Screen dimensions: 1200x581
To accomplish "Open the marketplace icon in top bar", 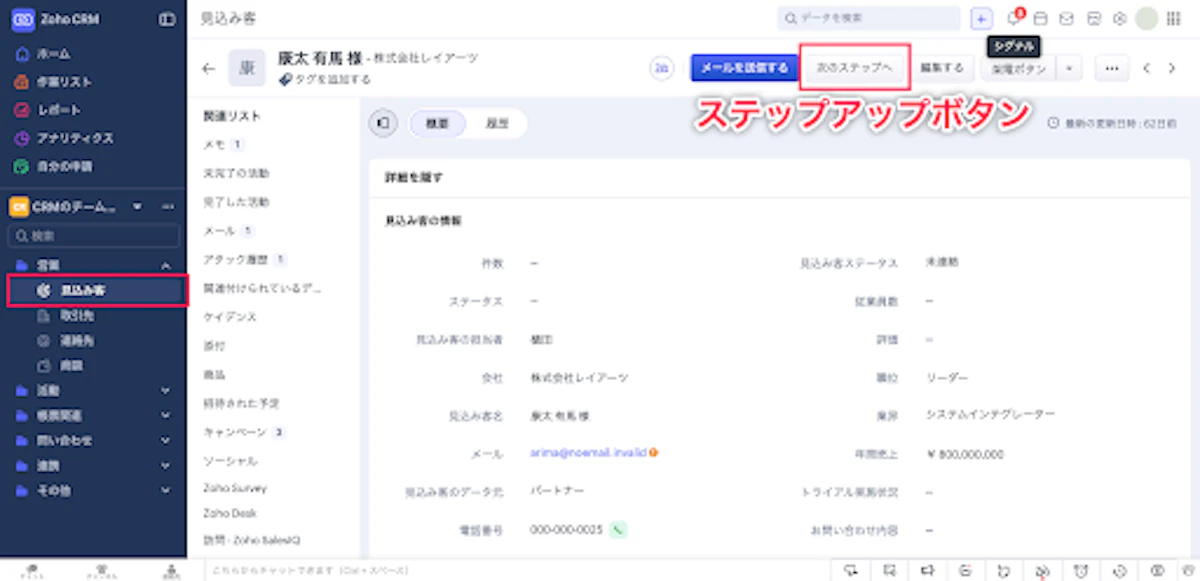I will point(1094,18).
